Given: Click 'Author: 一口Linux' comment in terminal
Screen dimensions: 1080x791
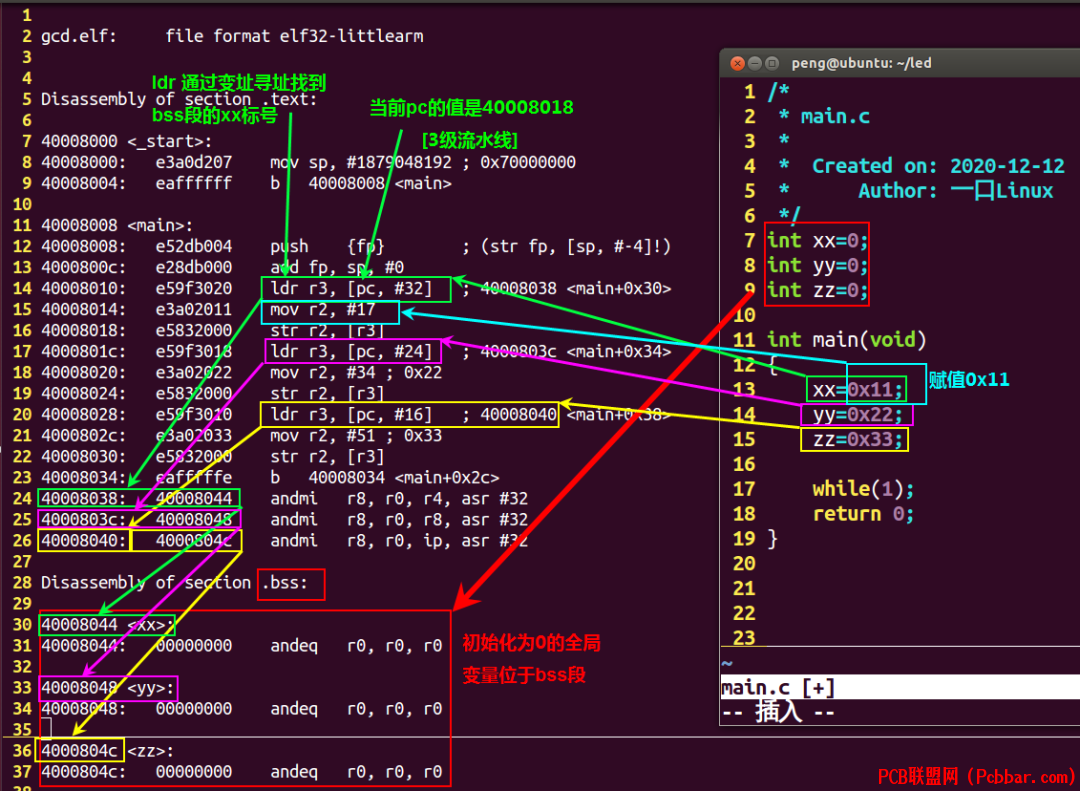Looking at the screenshot, I should [956, 191].
